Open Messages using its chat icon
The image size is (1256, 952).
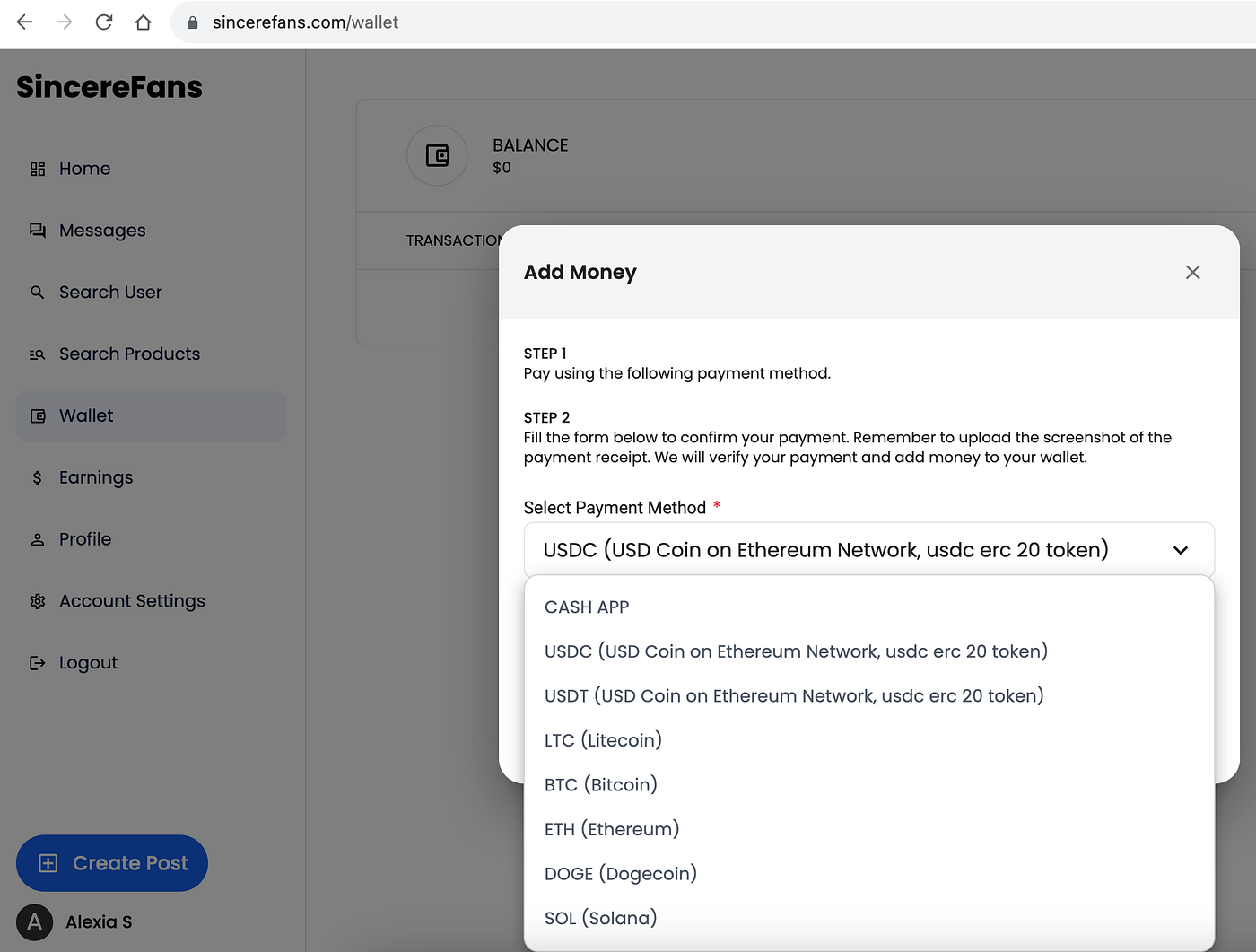(x=37, y=231)
